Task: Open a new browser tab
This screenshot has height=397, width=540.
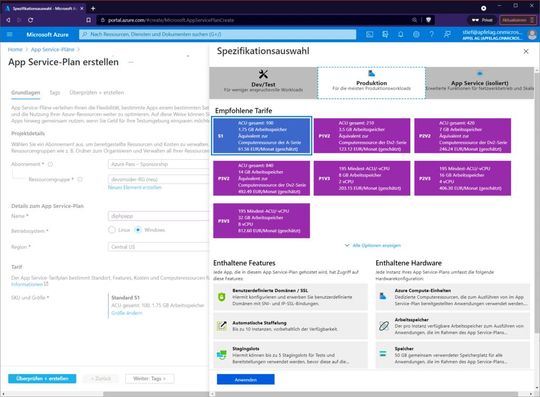Action: 93,8
